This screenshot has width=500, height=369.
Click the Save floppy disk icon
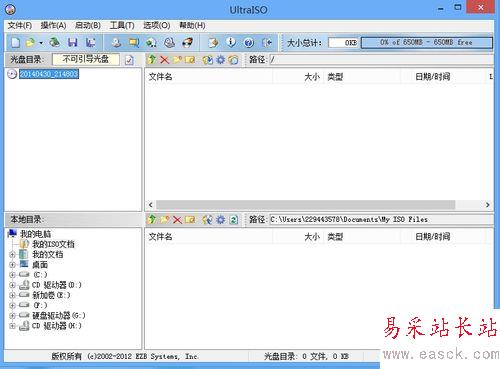point(72,42)
